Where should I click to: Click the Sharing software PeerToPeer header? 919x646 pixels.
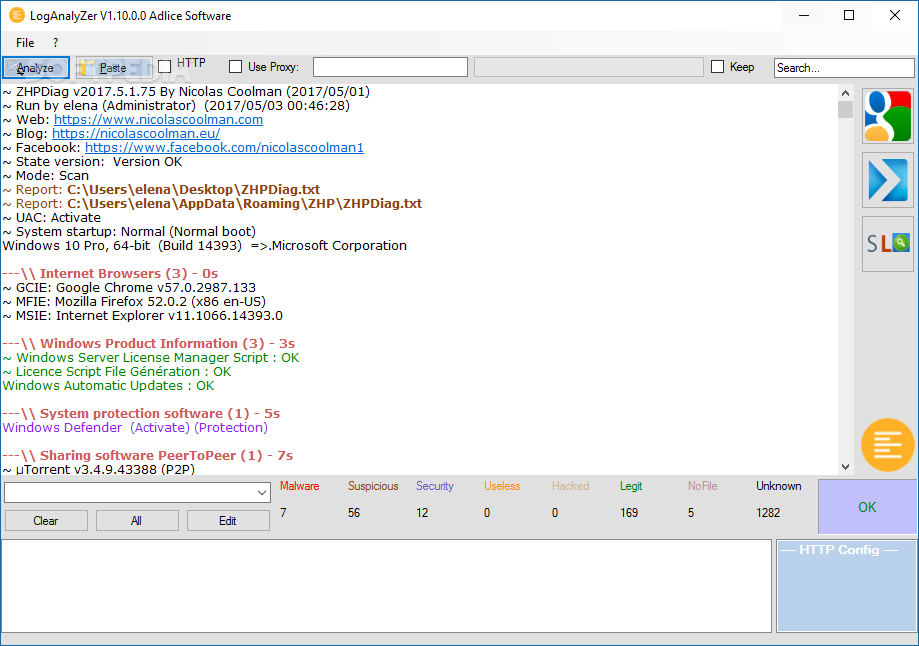pyautogui.click(x=148, y=455)
